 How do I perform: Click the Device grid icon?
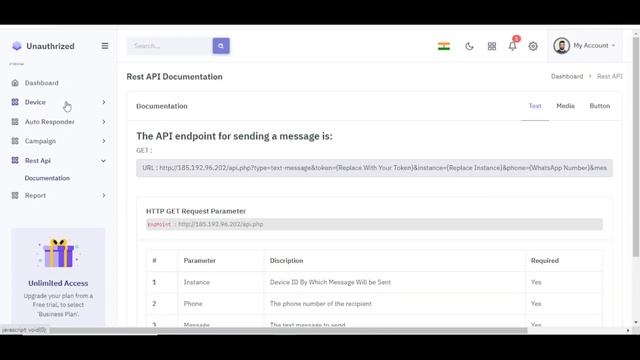click(x=15, y=102)
